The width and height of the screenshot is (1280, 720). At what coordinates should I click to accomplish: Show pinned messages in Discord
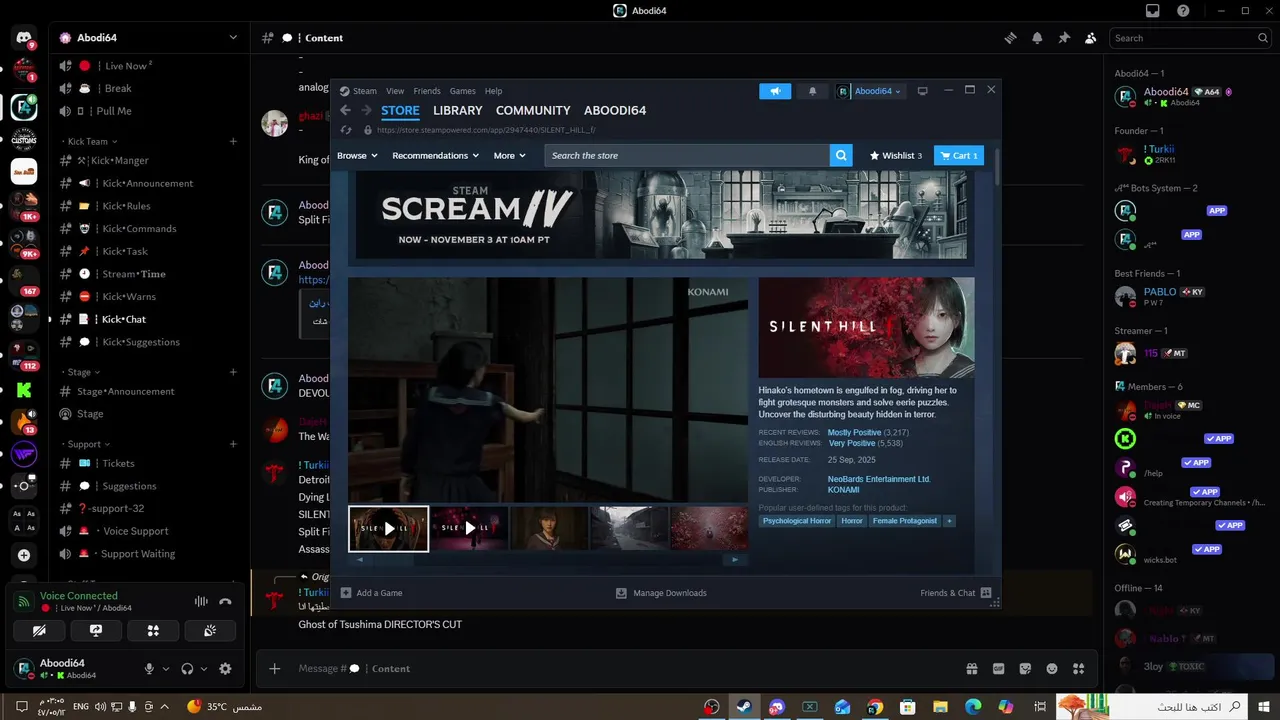(1064, 38)
